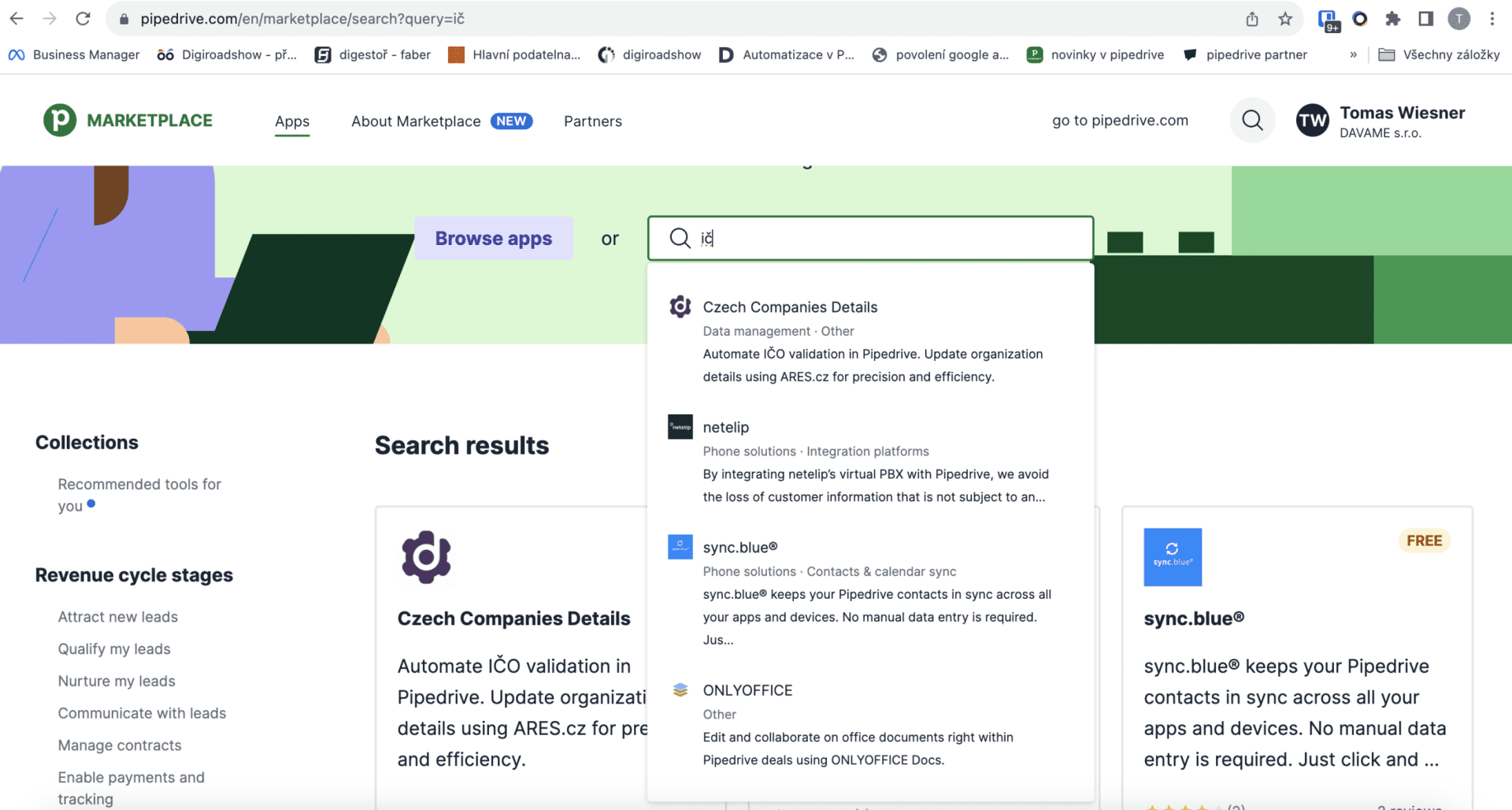This screenshot has width=1512, height=810.
Task: Open the header search magnifier icon
Action: coord(1252,121)
